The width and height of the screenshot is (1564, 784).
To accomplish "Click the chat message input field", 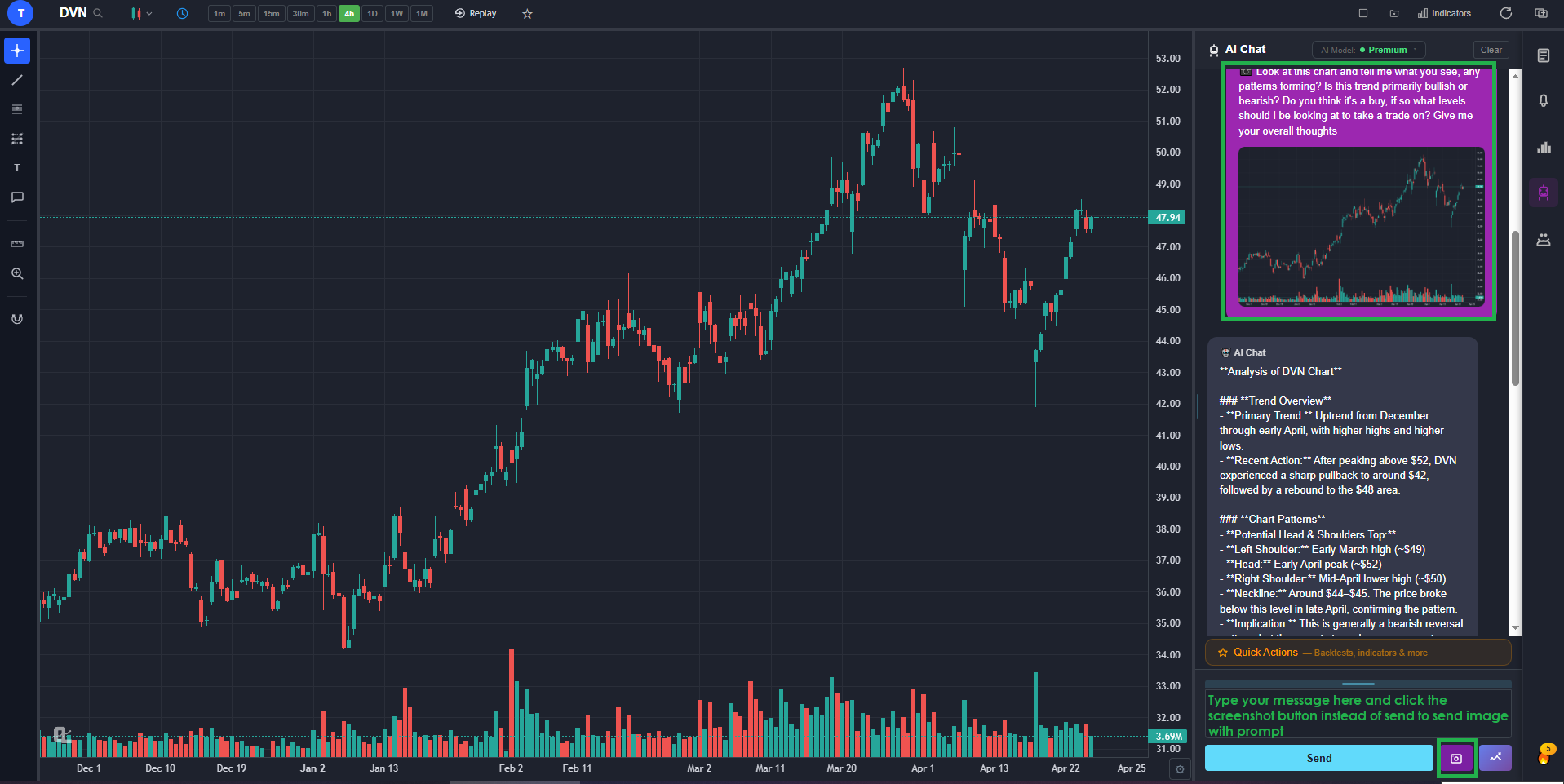I will [1358, 715].
